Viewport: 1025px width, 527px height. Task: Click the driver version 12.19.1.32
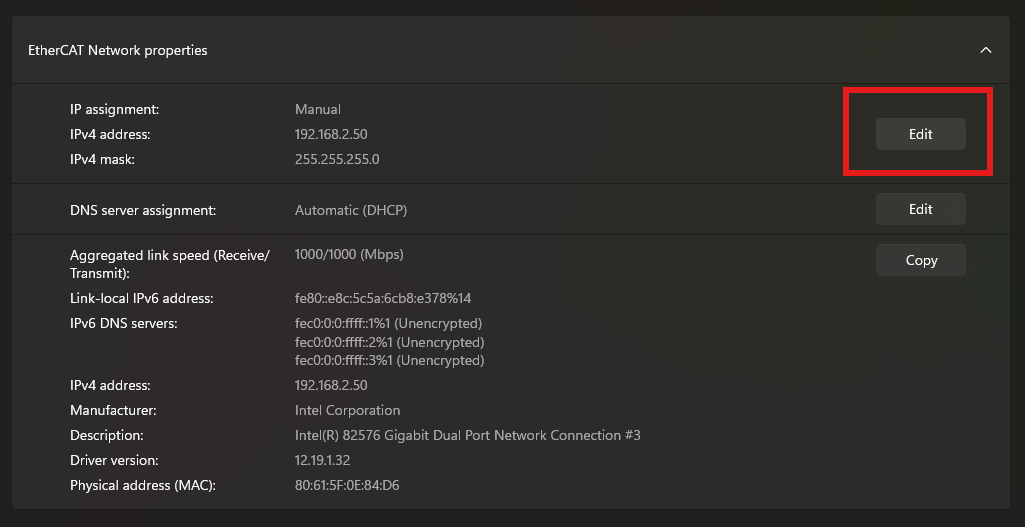click(x=322, y=460)
